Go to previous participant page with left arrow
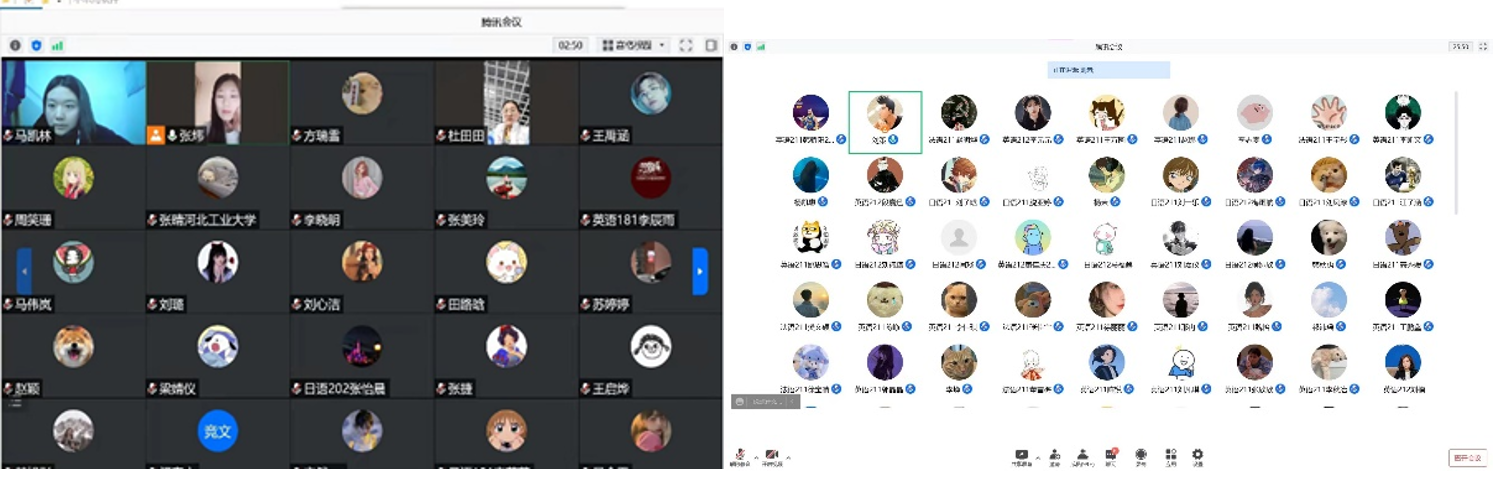1496x479 pixels. point(24,271)
